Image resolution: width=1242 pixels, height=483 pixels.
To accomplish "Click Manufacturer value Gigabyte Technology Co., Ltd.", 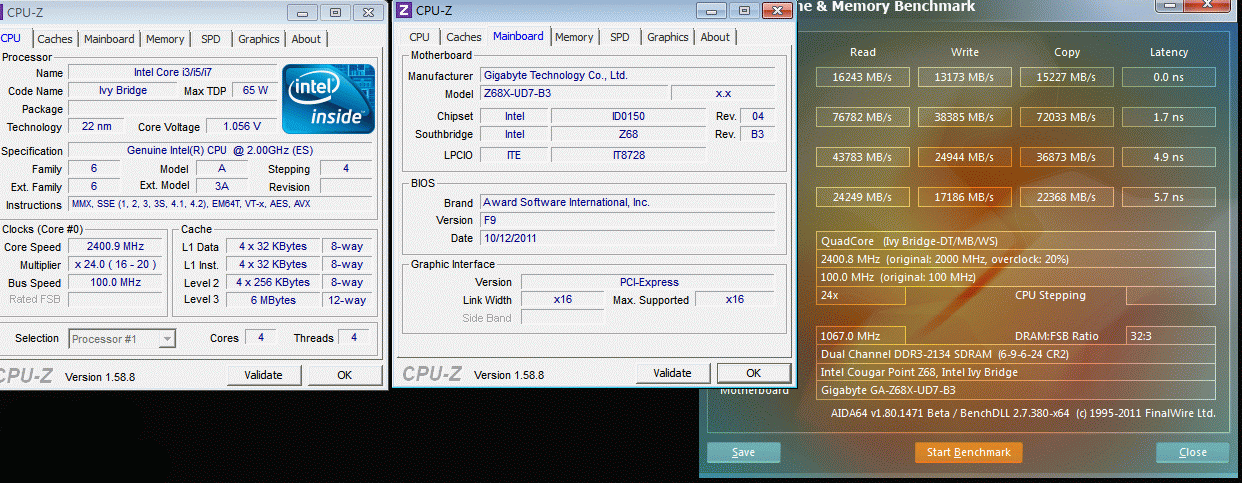I will [627, 76].
